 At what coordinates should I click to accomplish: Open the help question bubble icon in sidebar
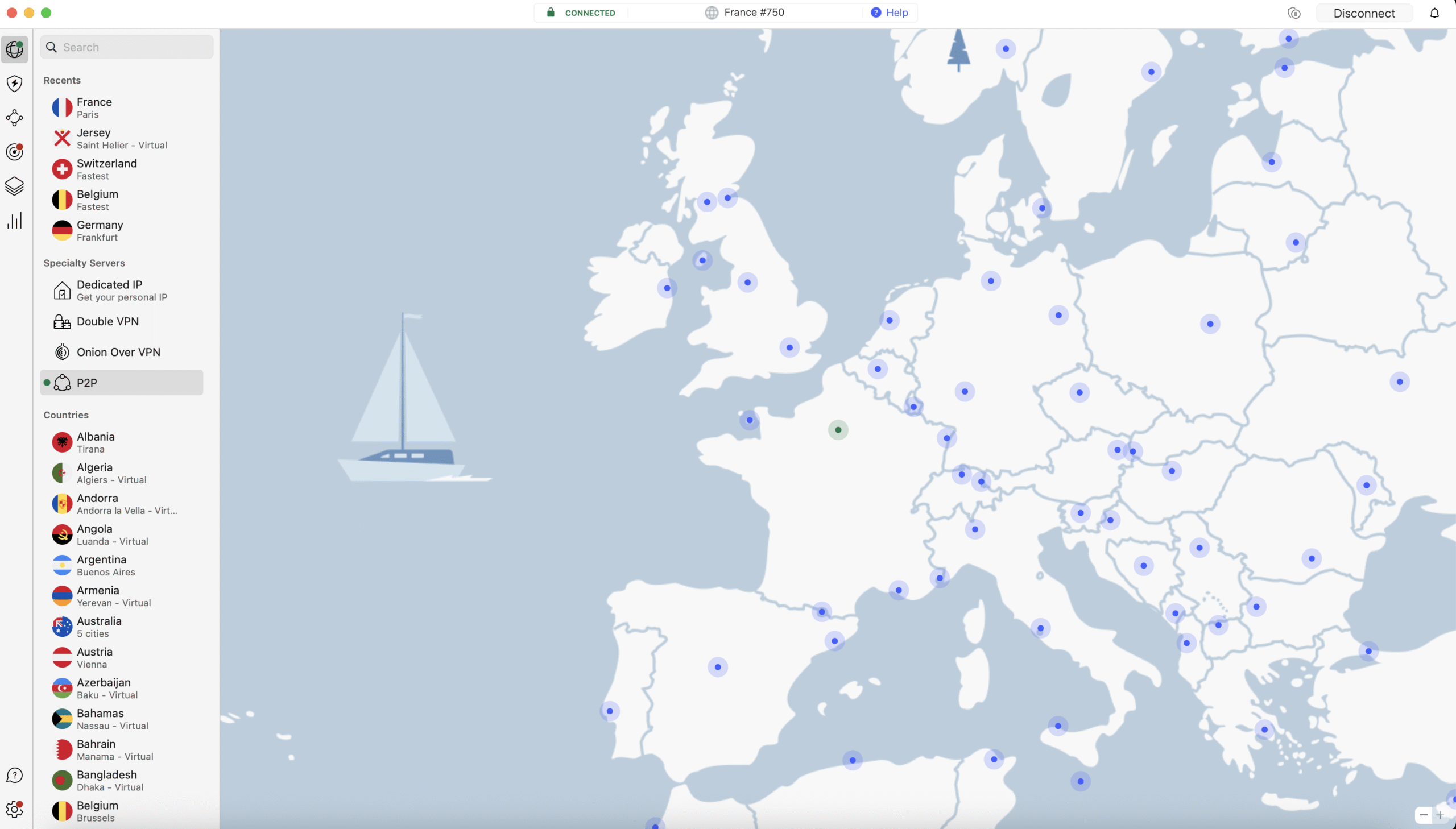15,776
